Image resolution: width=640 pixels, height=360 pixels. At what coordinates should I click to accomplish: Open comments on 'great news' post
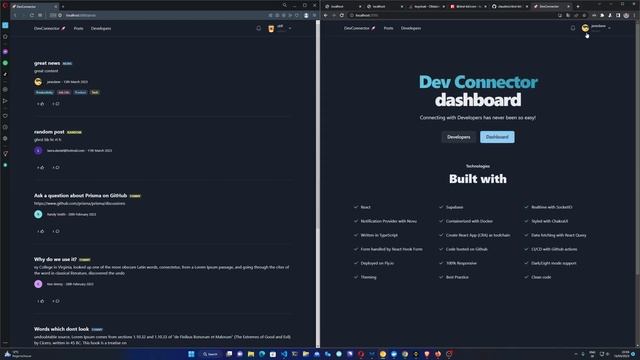click(x=56, y=104)
